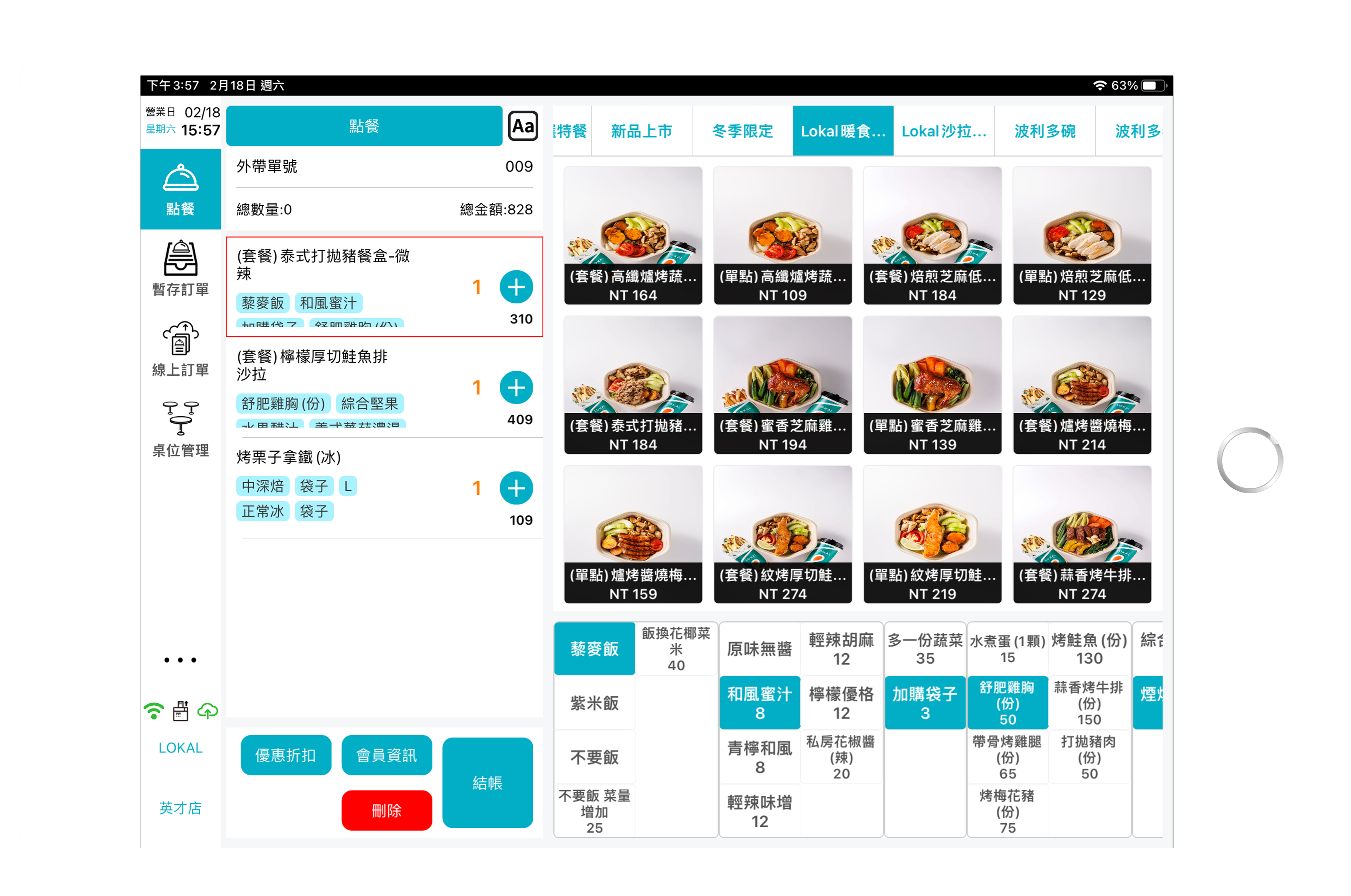
Task: Choose 多一份蔬菜 35 add-on
Action: [x=925, y=649]
